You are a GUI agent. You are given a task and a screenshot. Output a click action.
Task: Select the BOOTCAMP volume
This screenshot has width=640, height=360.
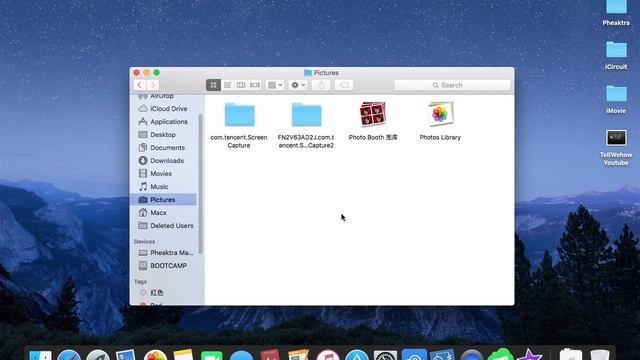click(x=163, y=266)
